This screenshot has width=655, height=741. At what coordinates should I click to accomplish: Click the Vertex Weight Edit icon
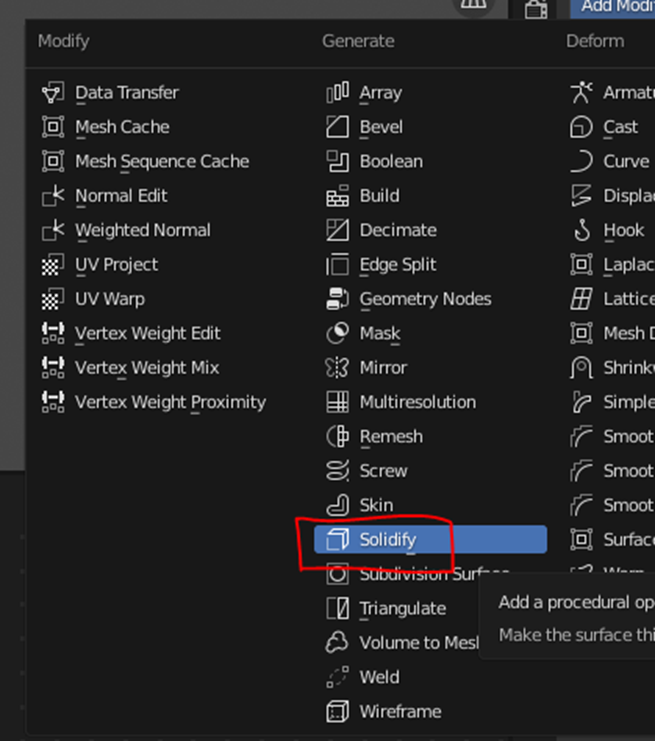pyautogui.click(x=53, y=333)
